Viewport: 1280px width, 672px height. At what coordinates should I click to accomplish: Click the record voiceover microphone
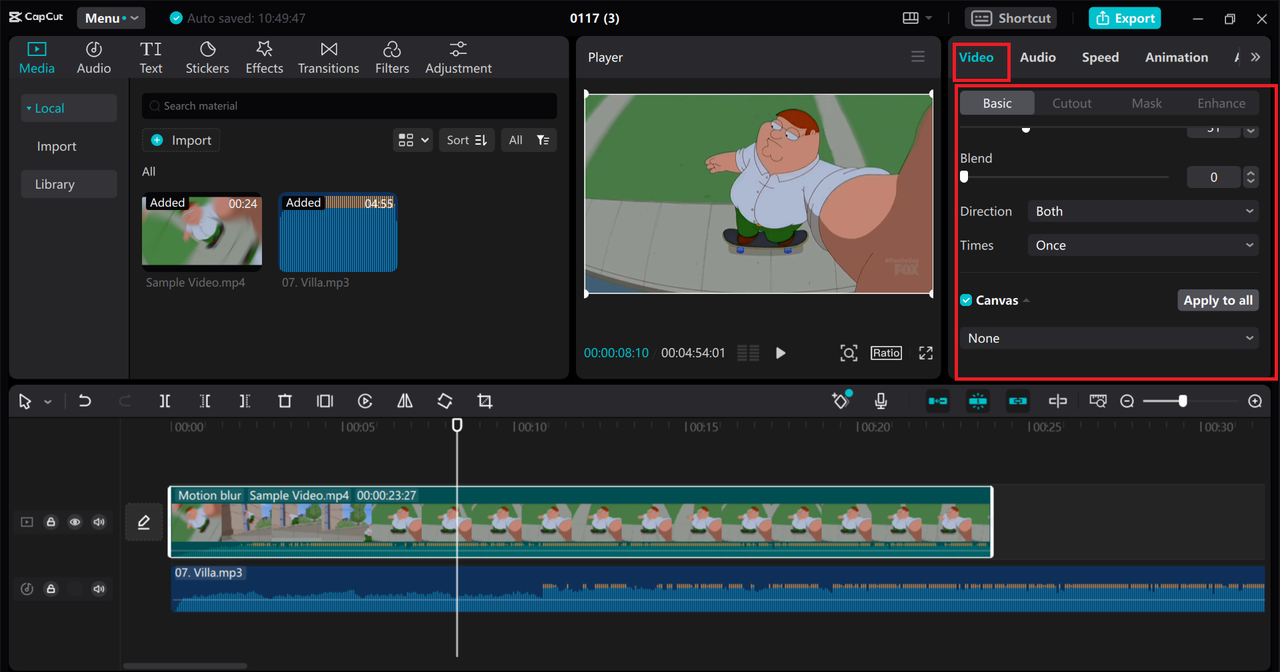click(x=881, y=401)
